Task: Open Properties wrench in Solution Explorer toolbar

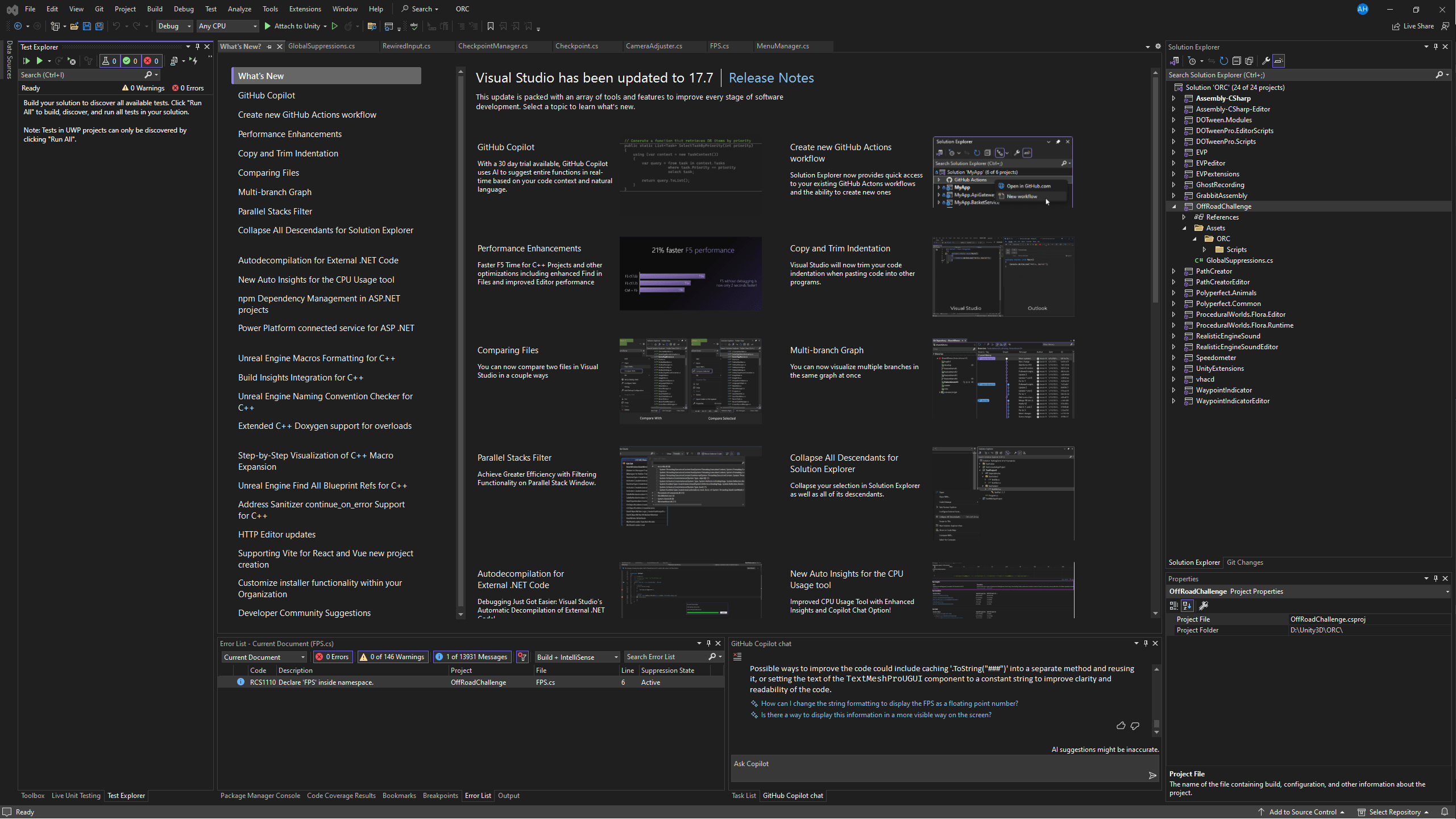Action: 1266,61
